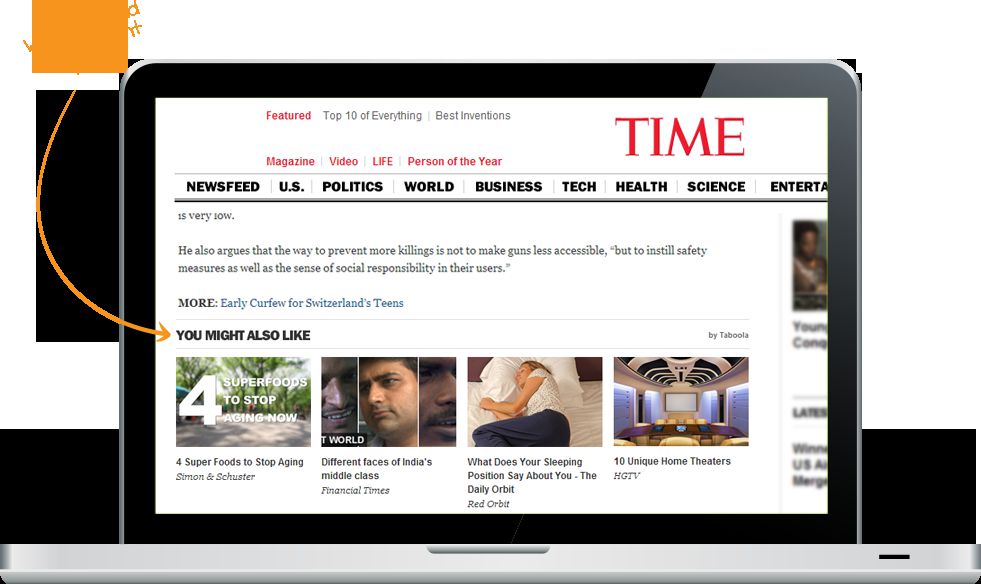Screen dimensions: 981x584
Task: Open the SCIENCE section
Action: [716, 186]
